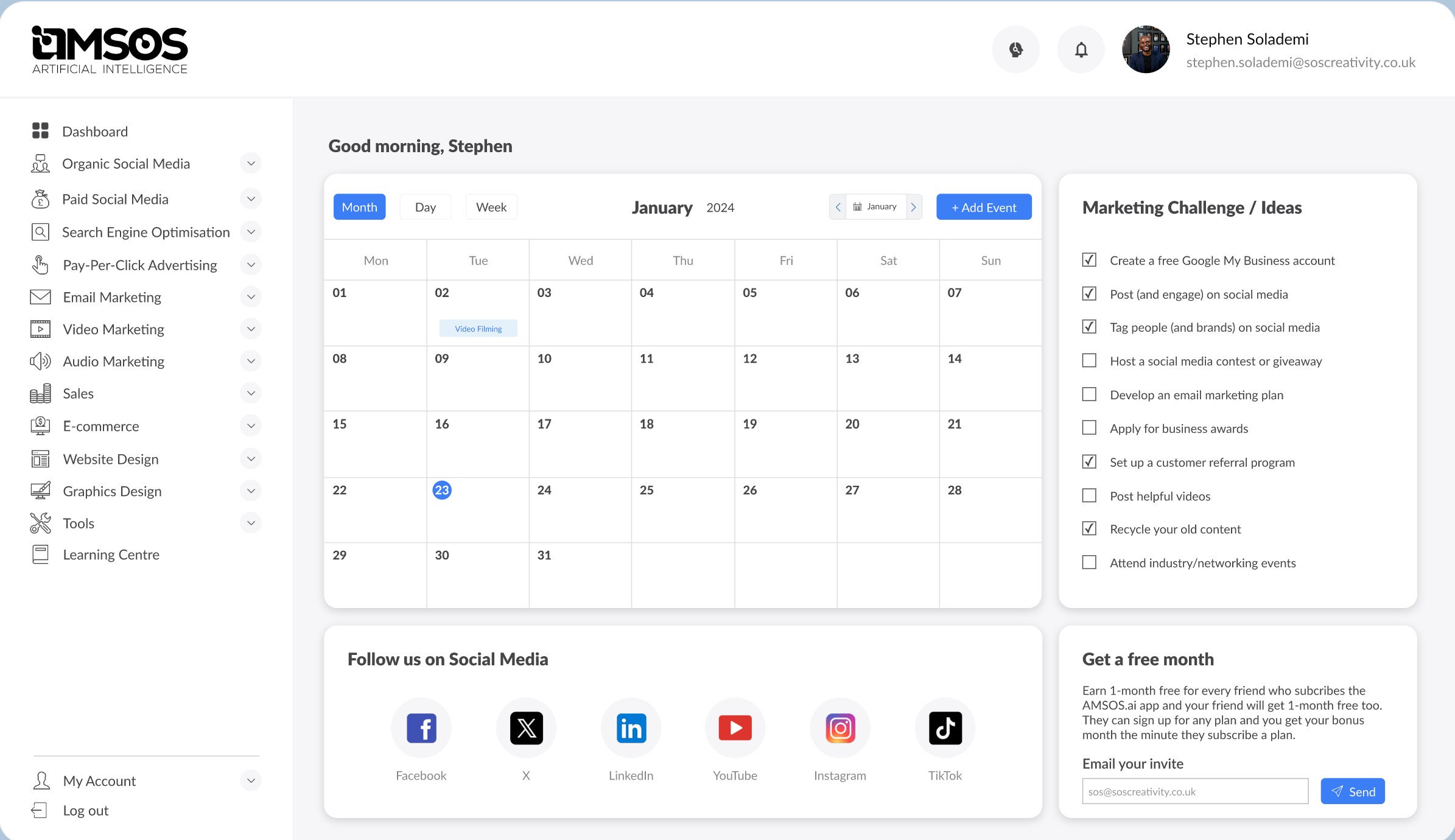Click the X social icon
1455x840 pixels.
pos(526,728)
